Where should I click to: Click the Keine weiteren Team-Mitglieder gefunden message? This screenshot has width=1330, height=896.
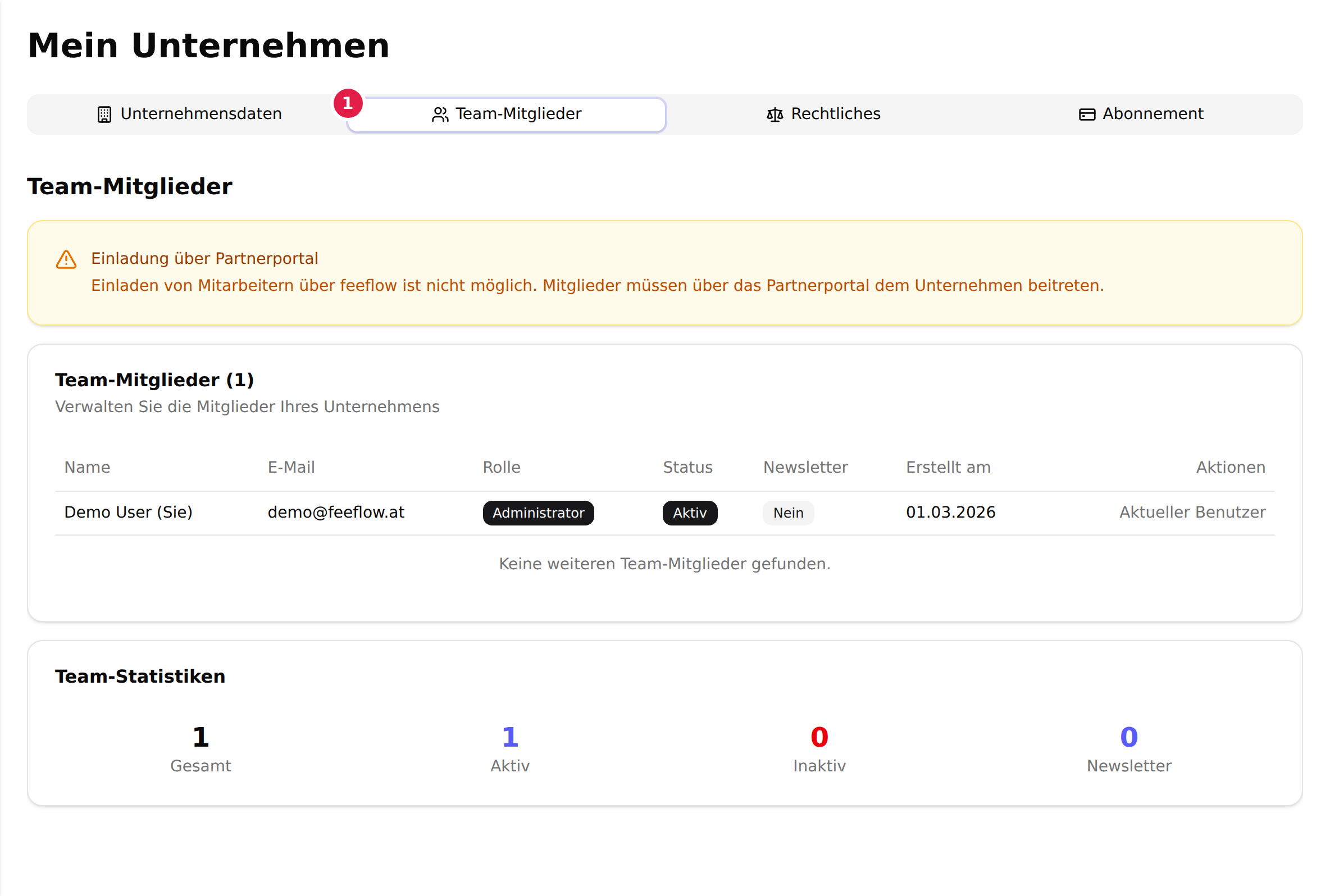(664, 564)
